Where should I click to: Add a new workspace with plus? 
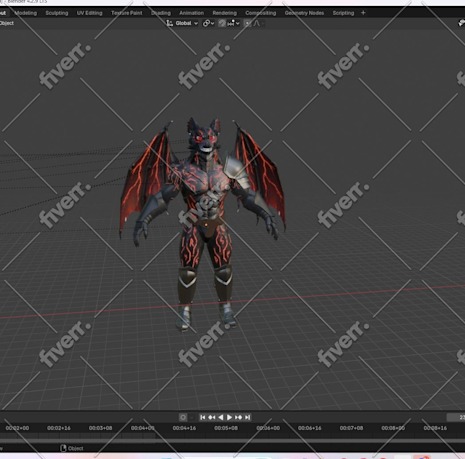pyautogui.click(x=363, y=13)
